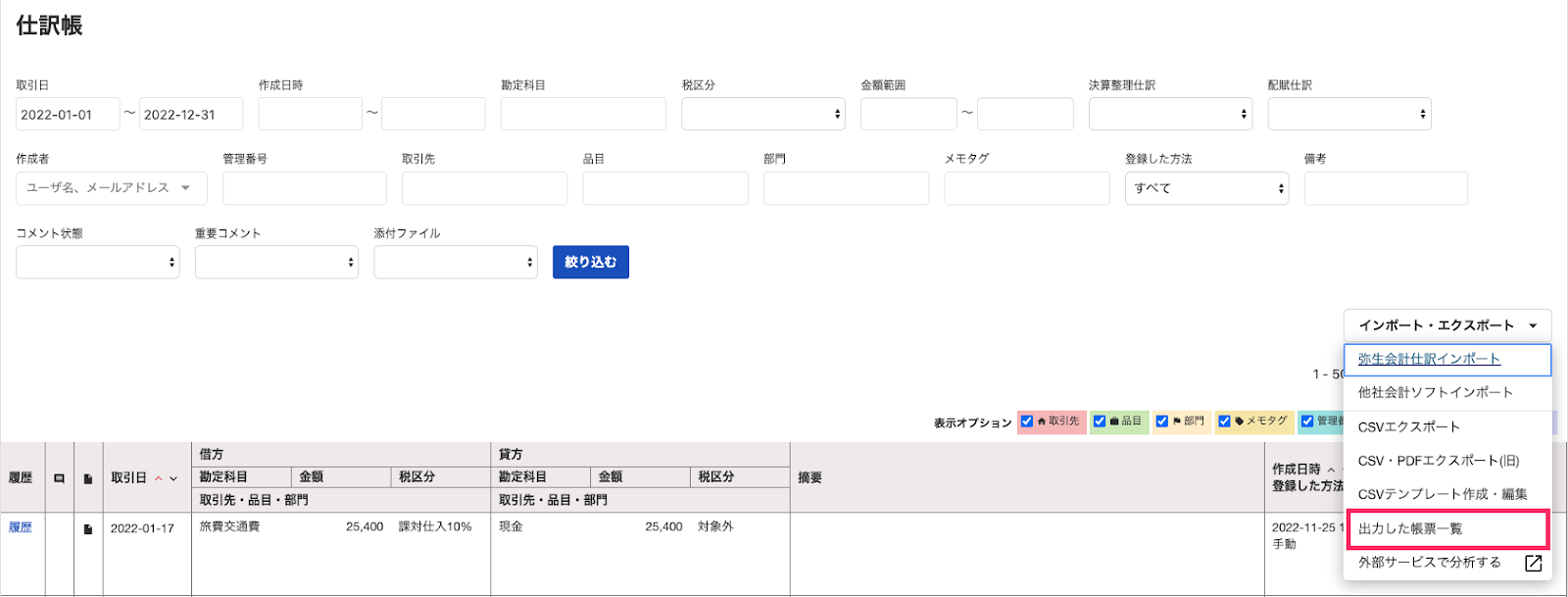Toggle the 品目 display option checkbox
Image resolution: width=1568 pixels, height=597 pixels.
(x=1100, y=422)
